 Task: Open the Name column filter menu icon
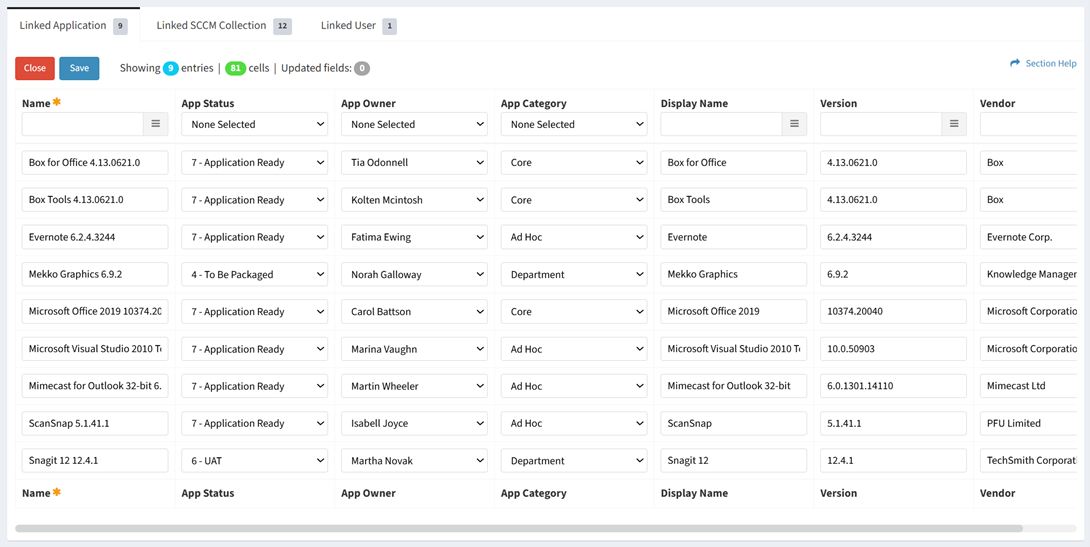pos(155,124)
